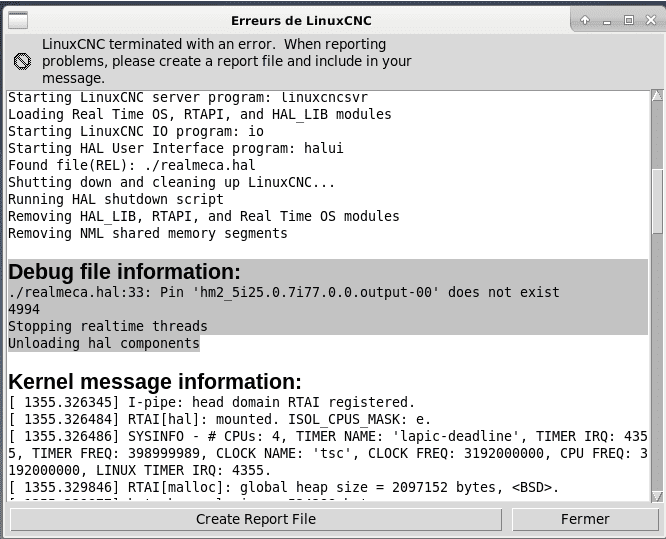Screen dimensions: 666x539
Task: Click the Stopping realtime threads line
Action: (107, 326)
